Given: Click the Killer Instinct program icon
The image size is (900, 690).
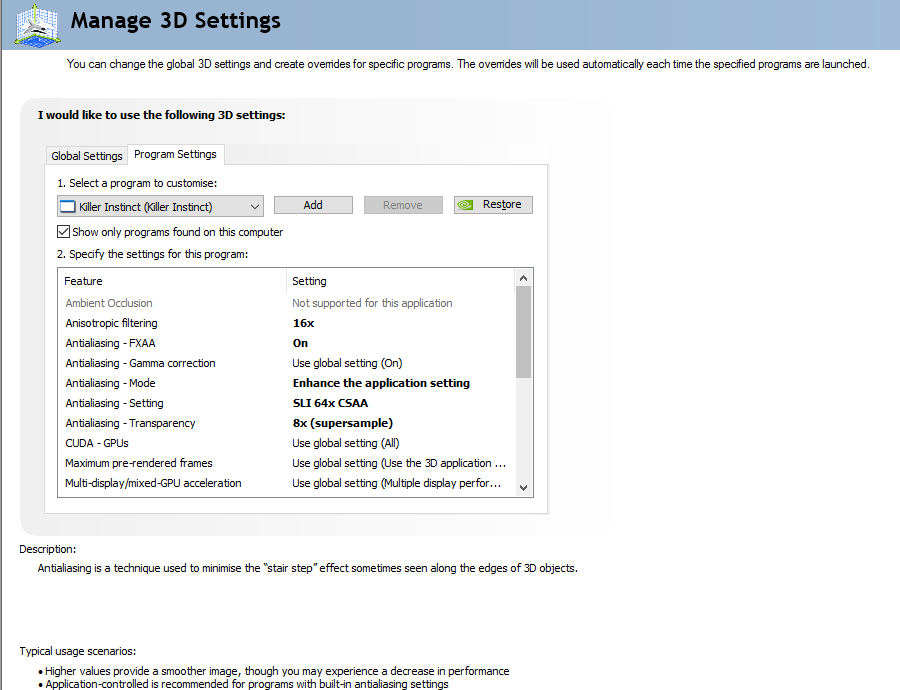Looking at the screenshot, I should [68, 206].
